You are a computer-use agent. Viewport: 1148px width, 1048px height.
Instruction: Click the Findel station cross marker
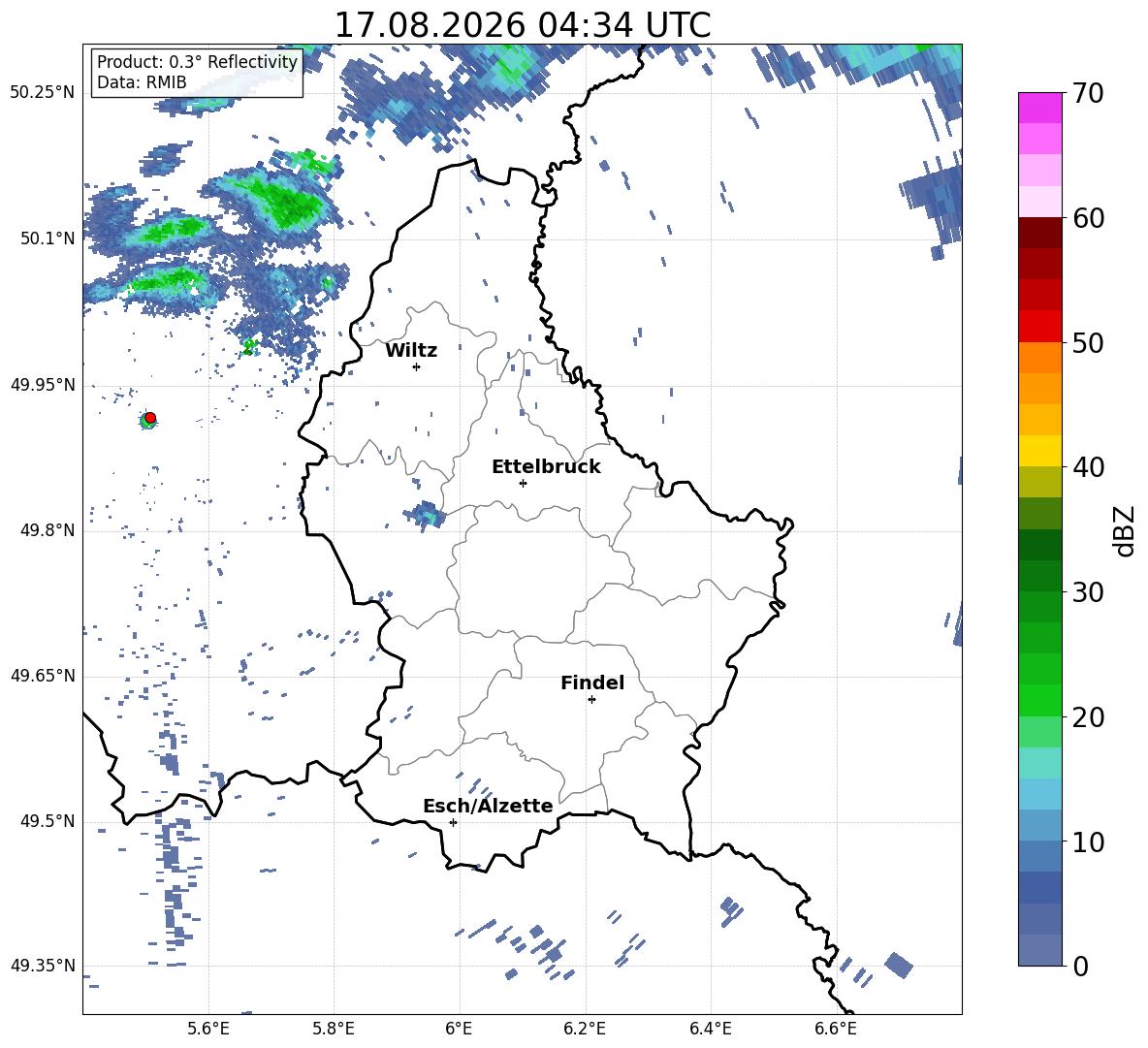(x=591, y=700)
